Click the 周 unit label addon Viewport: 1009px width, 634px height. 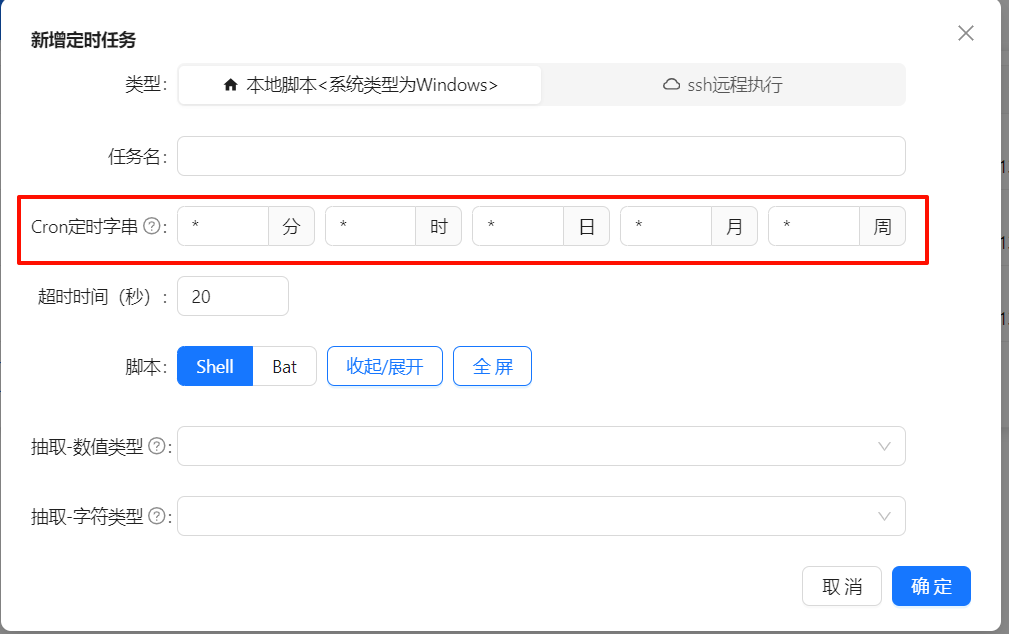coord(882,226)
